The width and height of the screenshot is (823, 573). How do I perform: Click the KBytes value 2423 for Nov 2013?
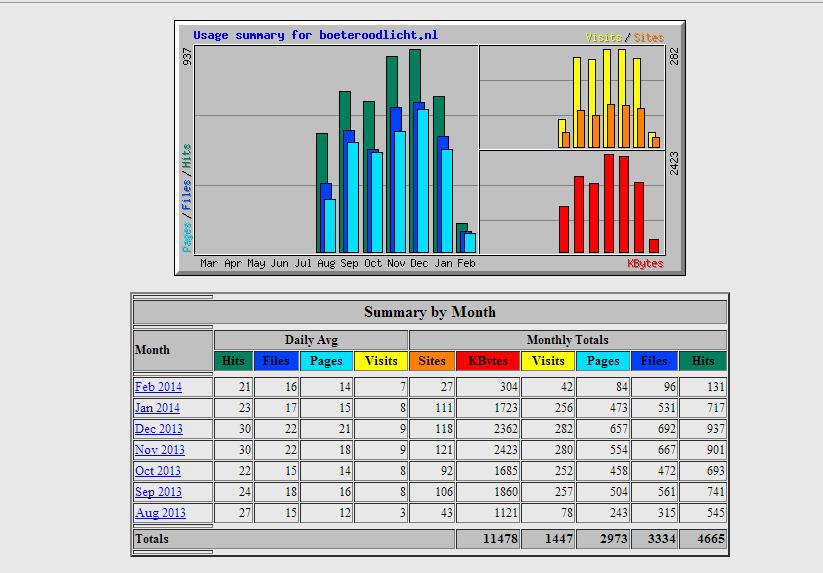[505, 450]
